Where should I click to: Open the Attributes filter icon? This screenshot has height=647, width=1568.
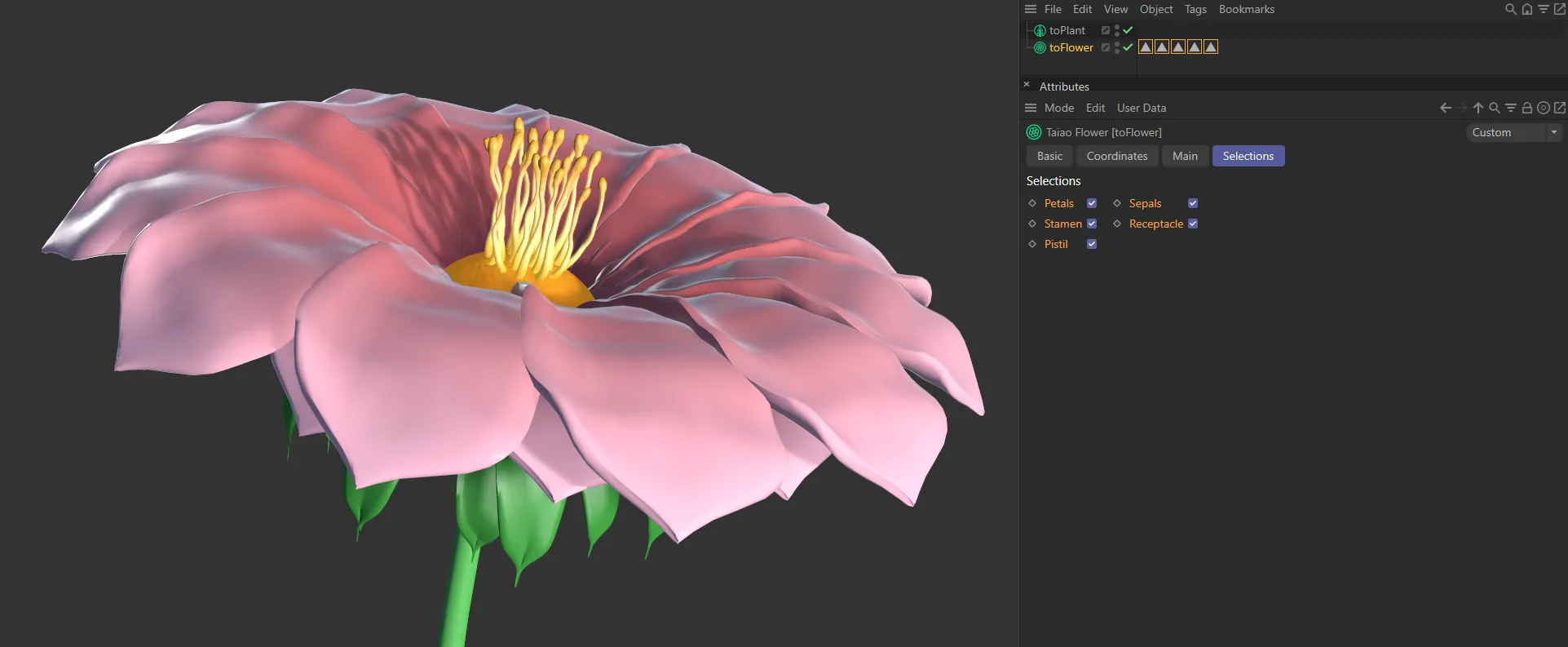pos(1511,108)
